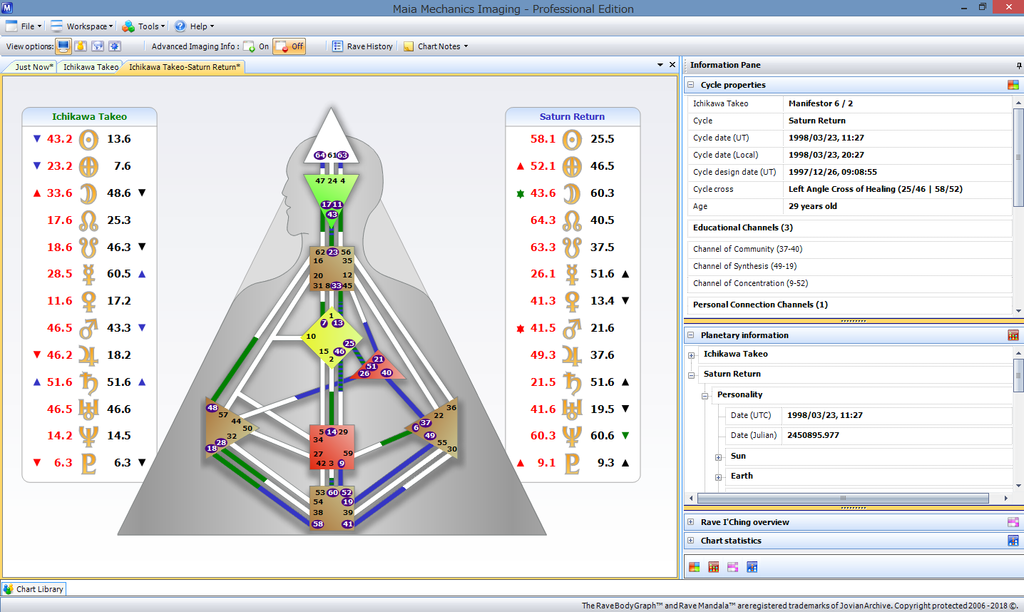Click the Planetary information horizontal scrollbar
Screen dimensions: 1024x612
coord(842,498)
